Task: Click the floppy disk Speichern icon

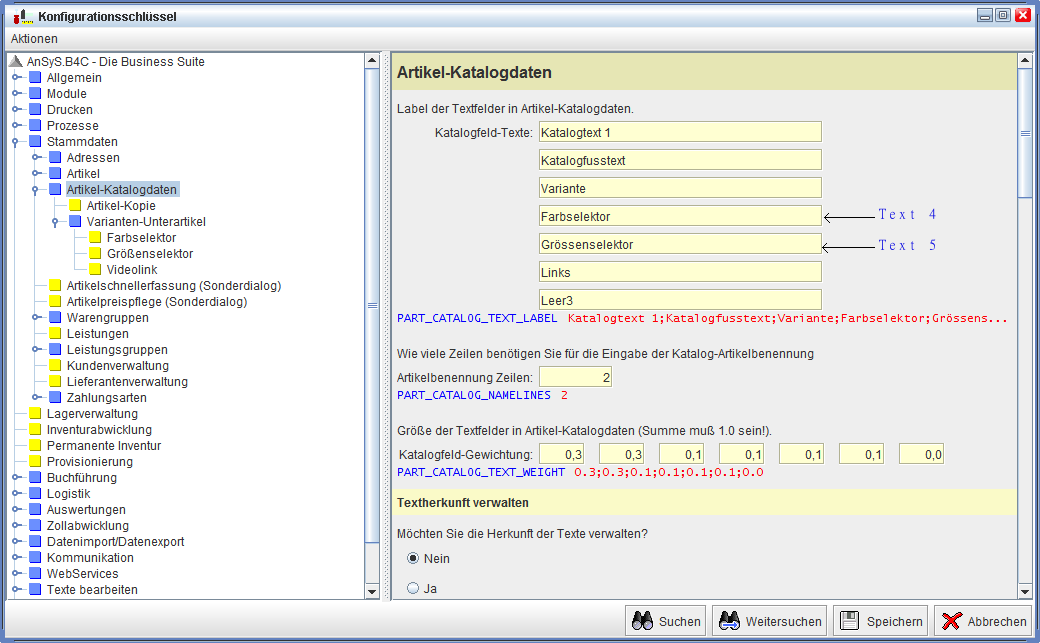Action: (849, 621)
